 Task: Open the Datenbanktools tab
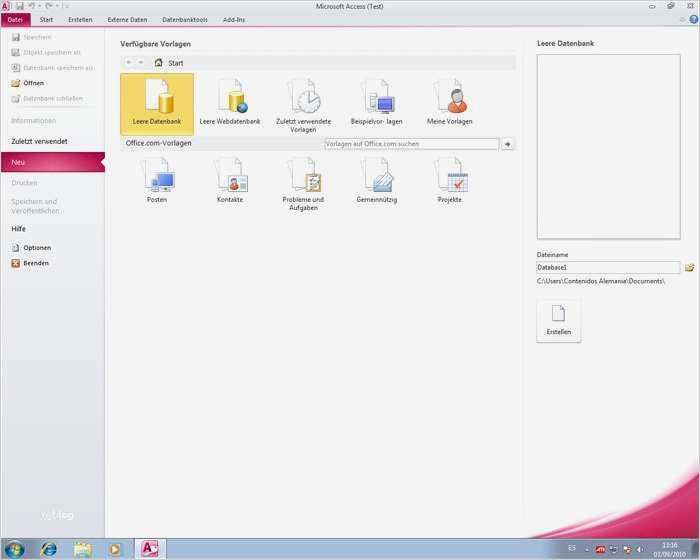(x=185, y=20)
